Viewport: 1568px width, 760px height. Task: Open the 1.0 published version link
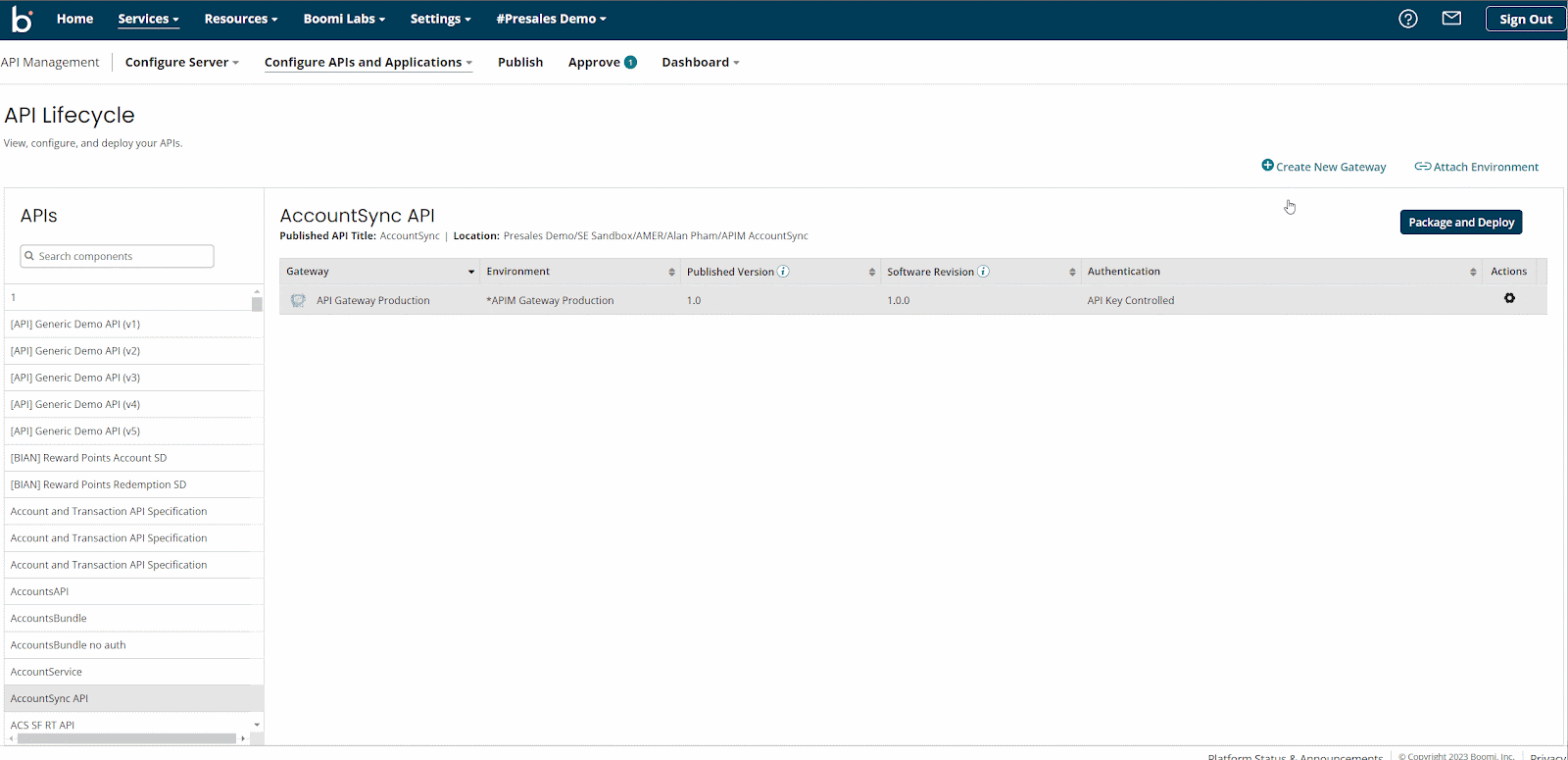tap(694, 300)
